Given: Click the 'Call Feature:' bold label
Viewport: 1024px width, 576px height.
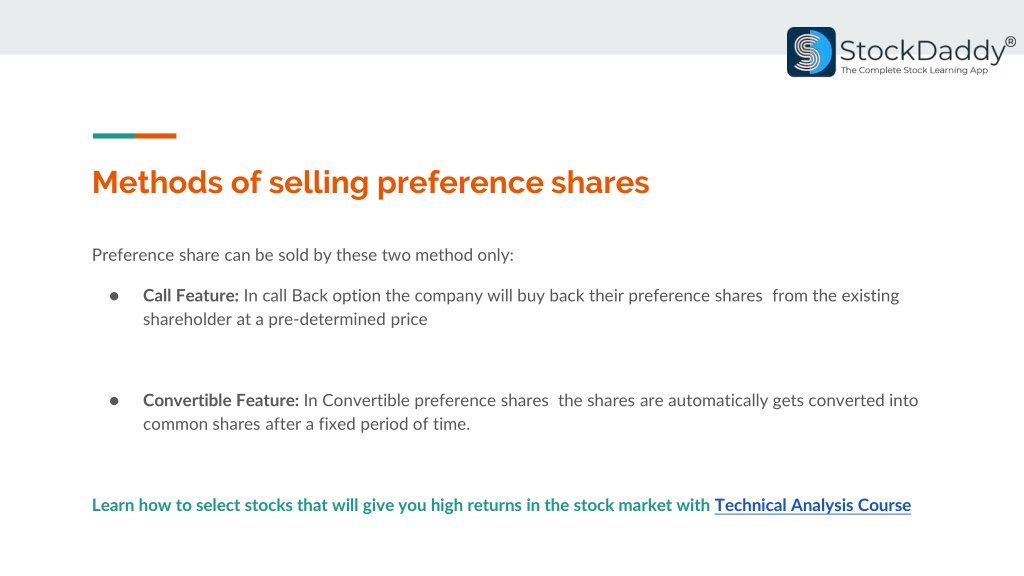Looking at the screenshot, I should (x=191, y=296).
